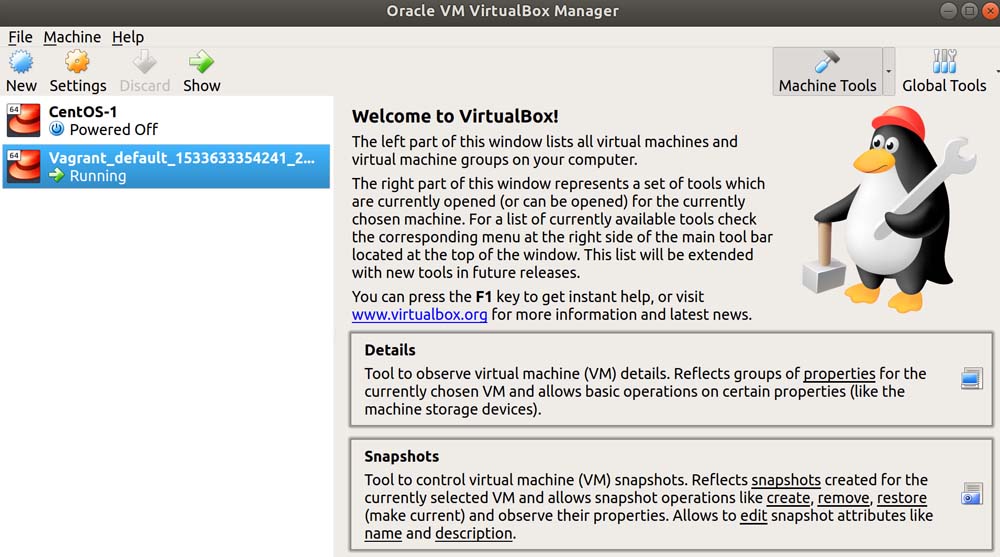Open Settings via the gear icon
This screenshot has height=557, width=1000.
(x=77, y=62)
